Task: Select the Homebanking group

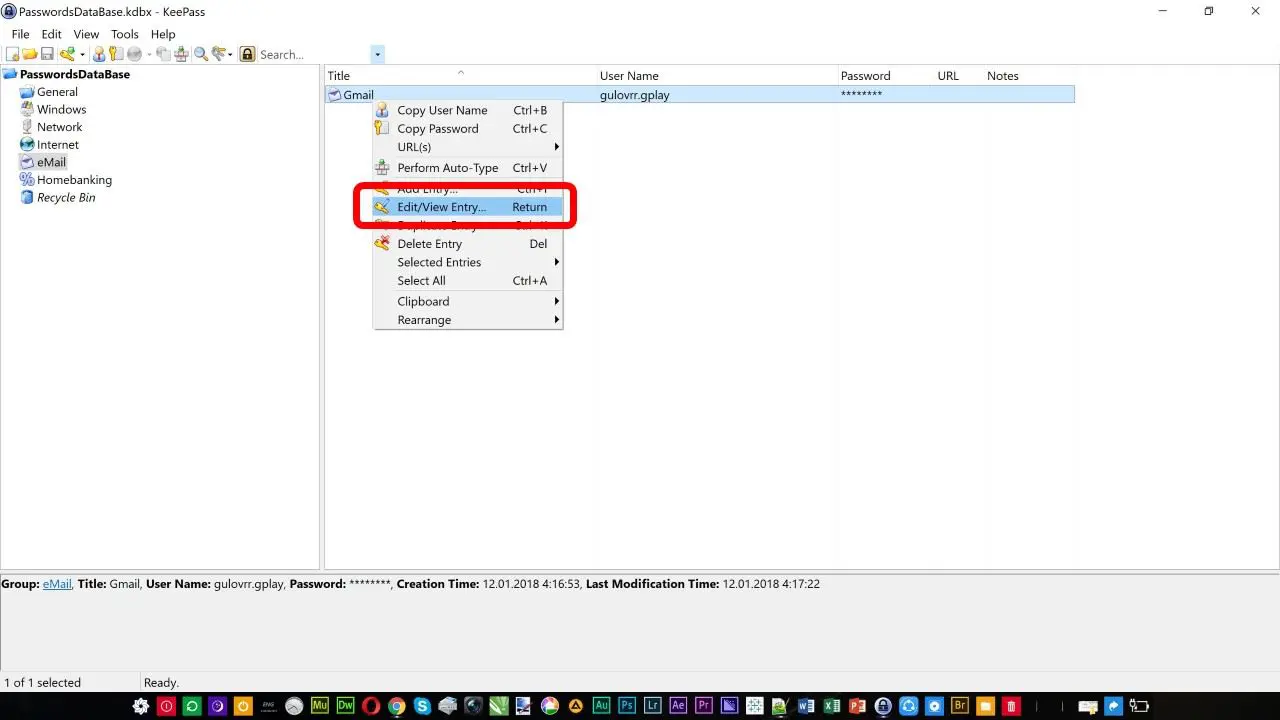Action: [74, 180]
